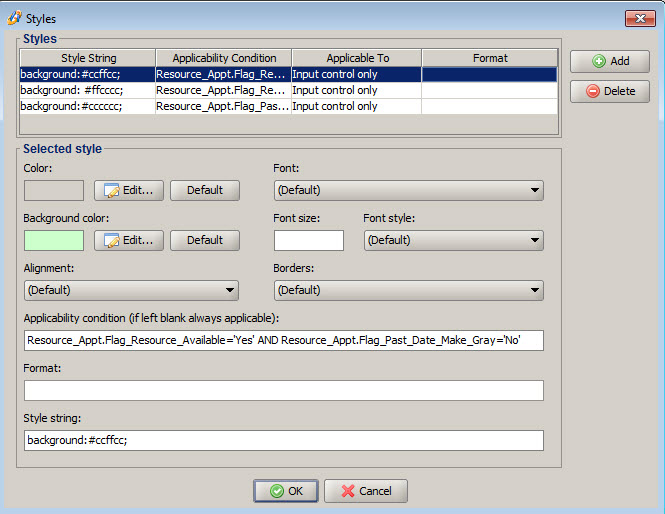665x514 pixels.
Task: Select the background: #ffcccc; style row
Action: click(288, 90)
